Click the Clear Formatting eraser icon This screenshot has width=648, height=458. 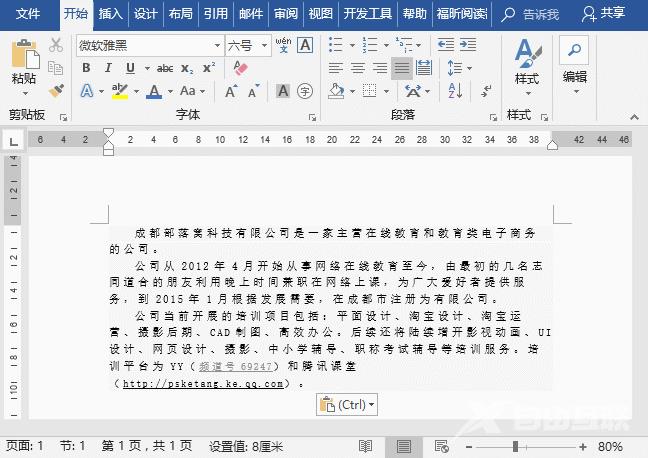click(x=239, y=68)
